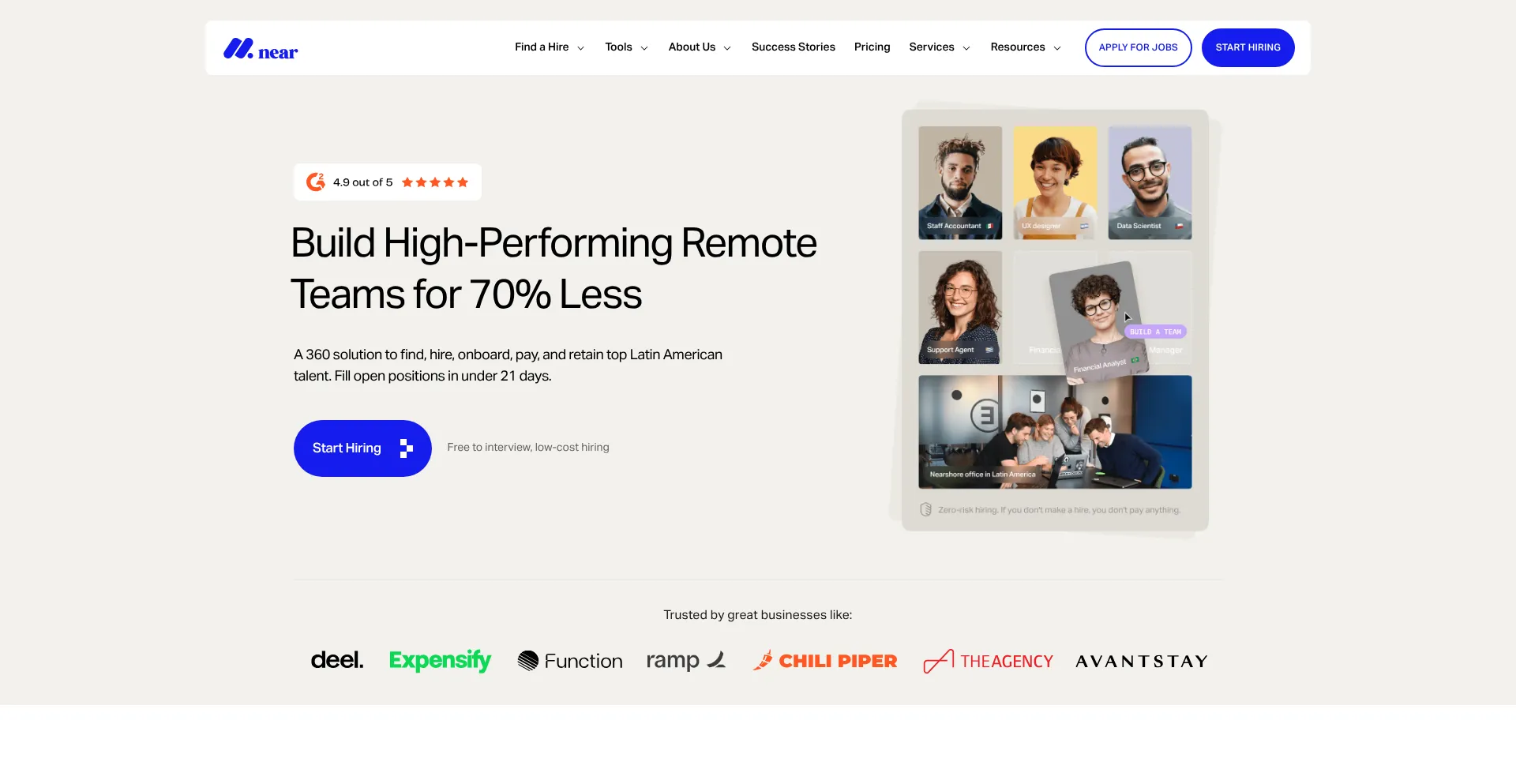Click the ramp logo
The height and width of the screenshot is (784, 1516).
[686, 661]
